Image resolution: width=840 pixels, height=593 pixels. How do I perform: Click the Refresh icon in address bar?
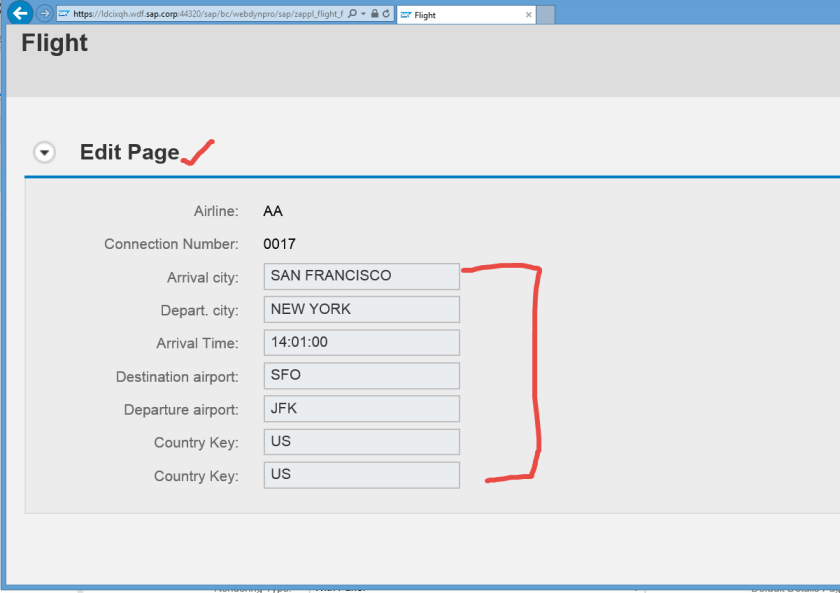(386, 14)
